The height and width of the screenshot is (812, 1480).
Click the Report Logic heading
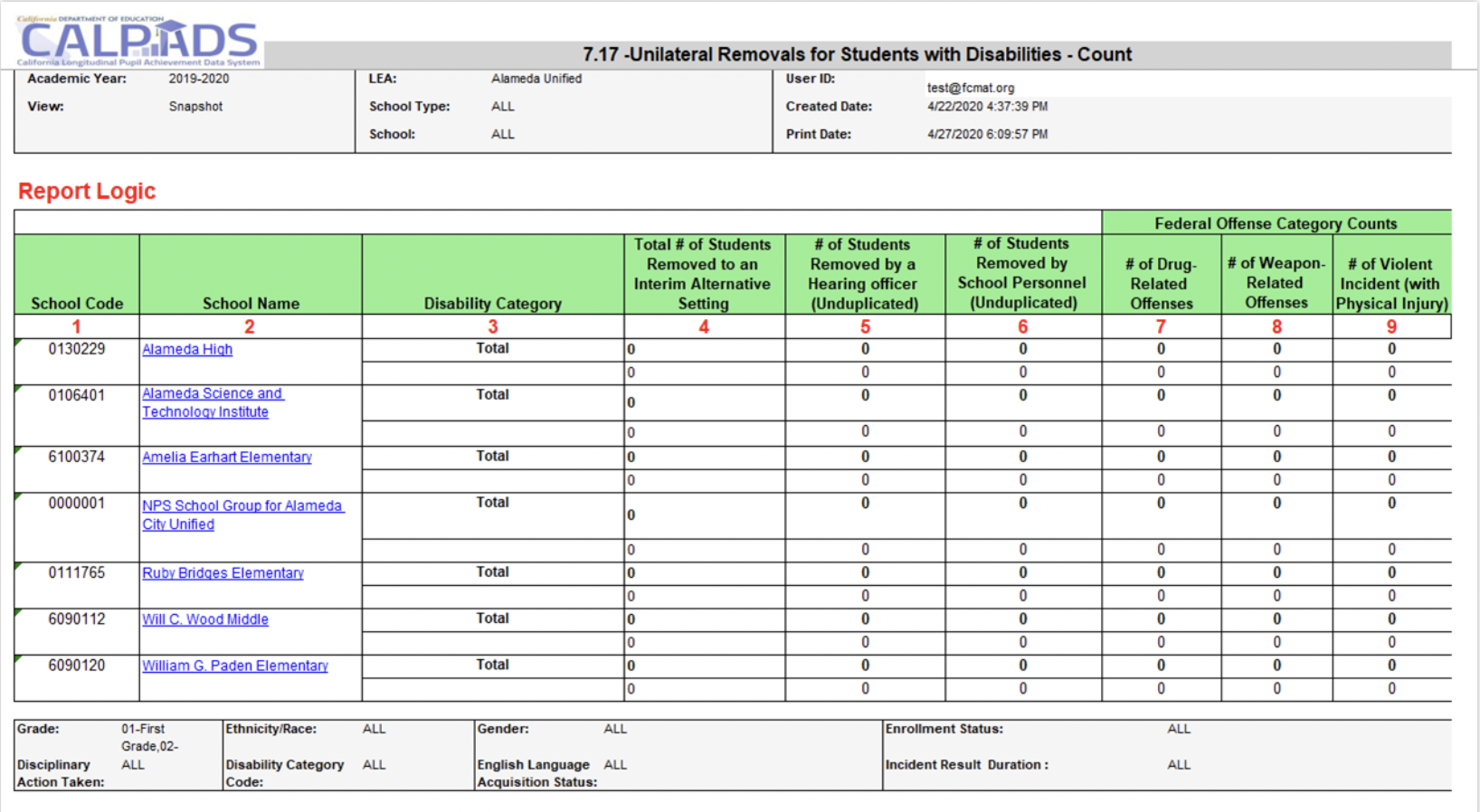click(x=87, y=192)
